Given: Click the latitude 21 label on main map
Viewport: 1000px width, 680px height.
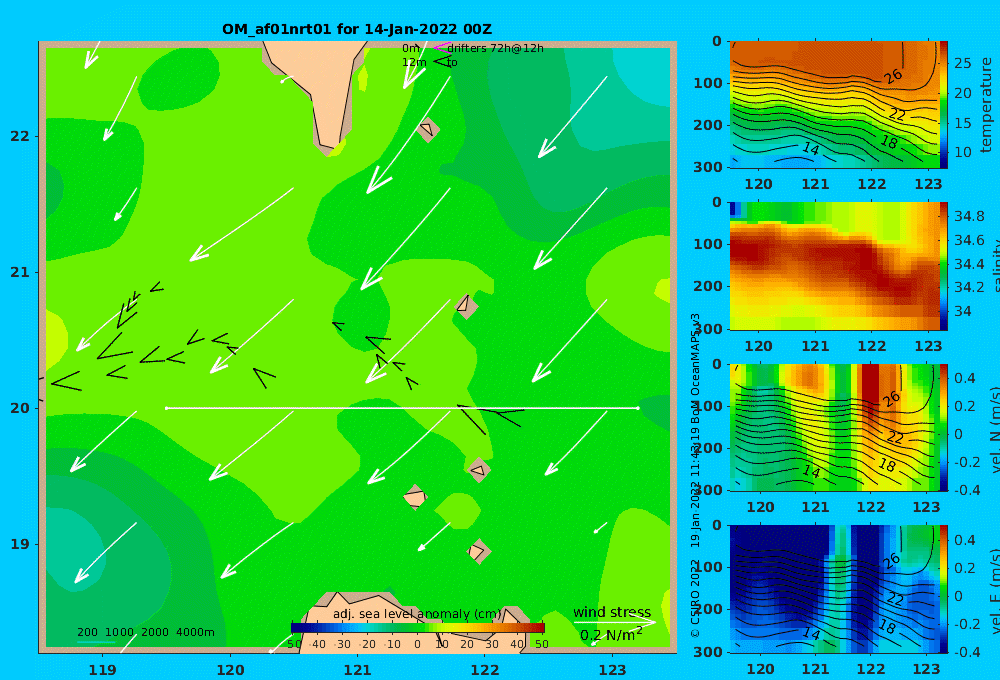Looking at the screenshot, I should (20, 272).
